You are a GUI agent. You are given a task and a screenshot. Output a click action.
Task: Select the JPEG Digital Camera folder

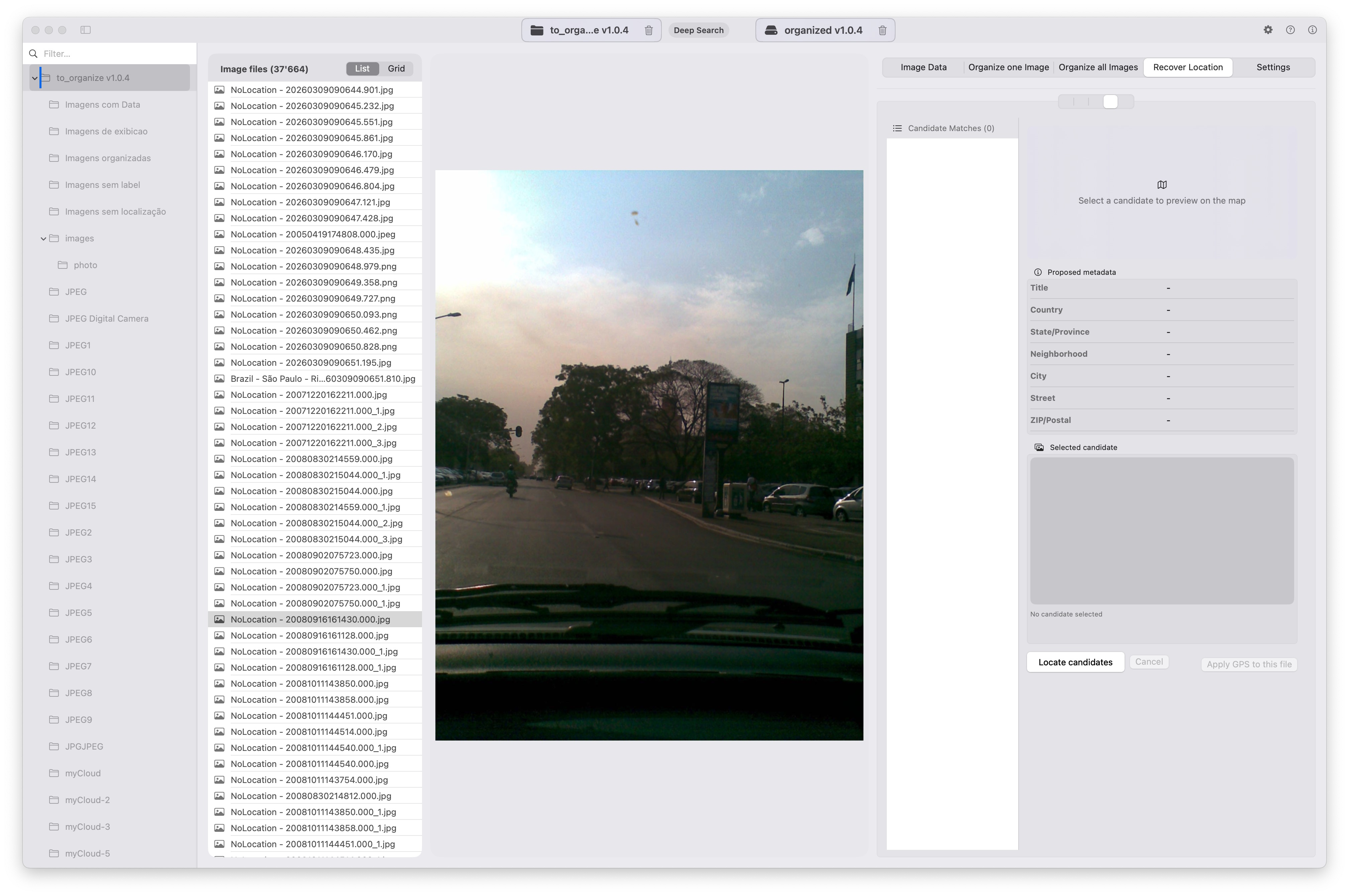point(106,318)
